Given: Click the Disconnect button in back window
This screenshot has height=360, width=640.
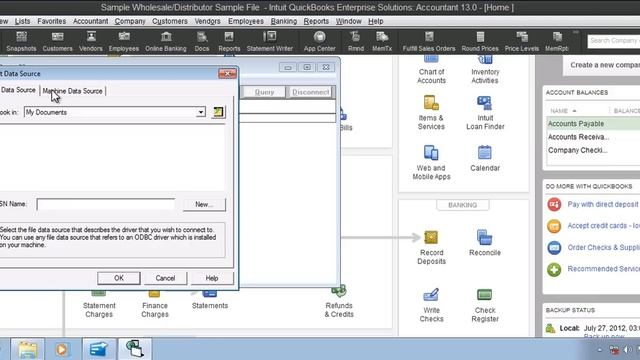Looking at the screenshot, I should tap(310, 92).
